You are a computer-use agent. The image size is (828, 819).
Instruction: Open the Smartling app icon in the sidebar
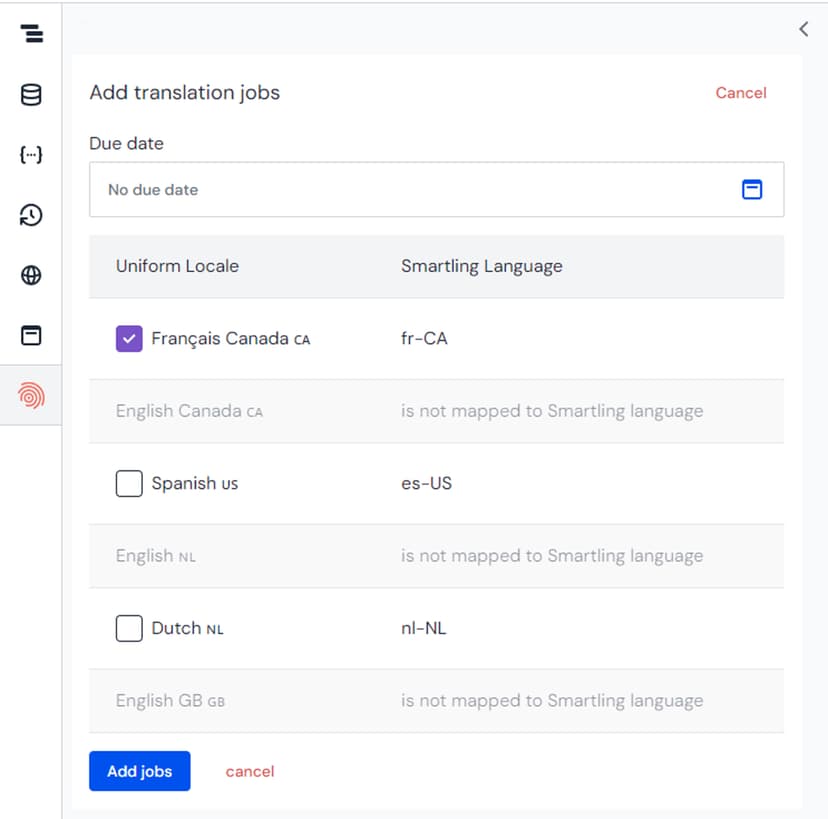[31, 395]
